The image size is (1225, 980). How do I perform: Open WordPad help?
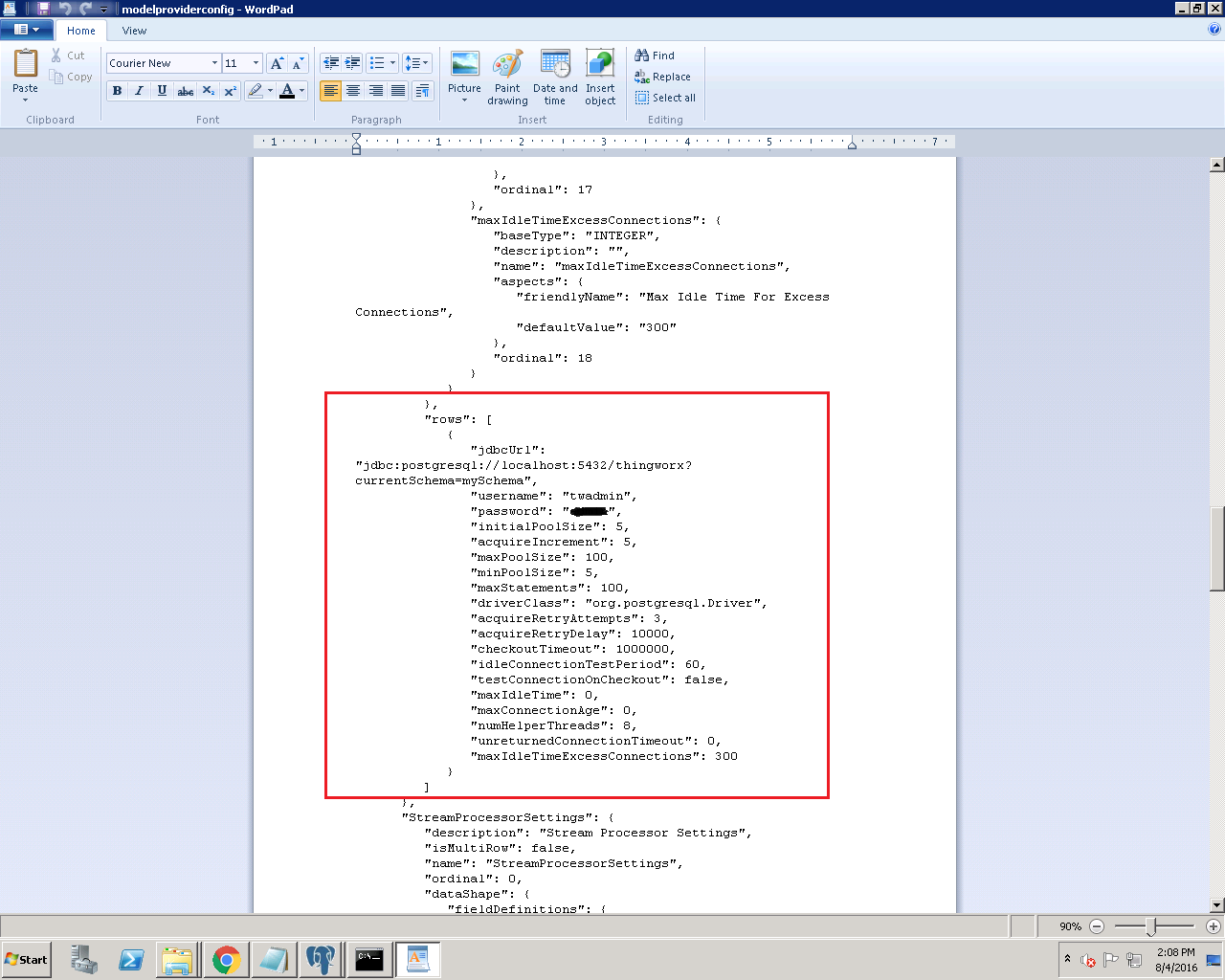tap(1214, 30)
